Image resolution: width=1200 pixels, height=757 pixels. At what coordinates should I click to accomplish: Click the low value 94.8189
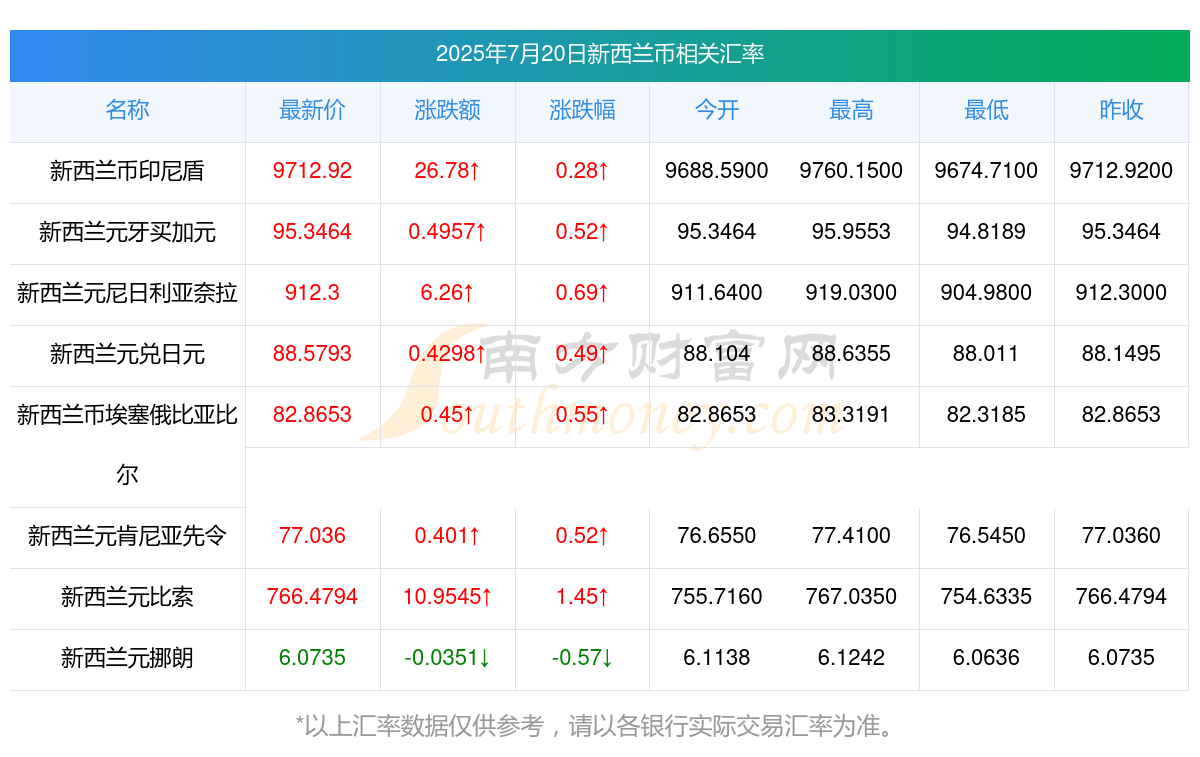[986, 232]
